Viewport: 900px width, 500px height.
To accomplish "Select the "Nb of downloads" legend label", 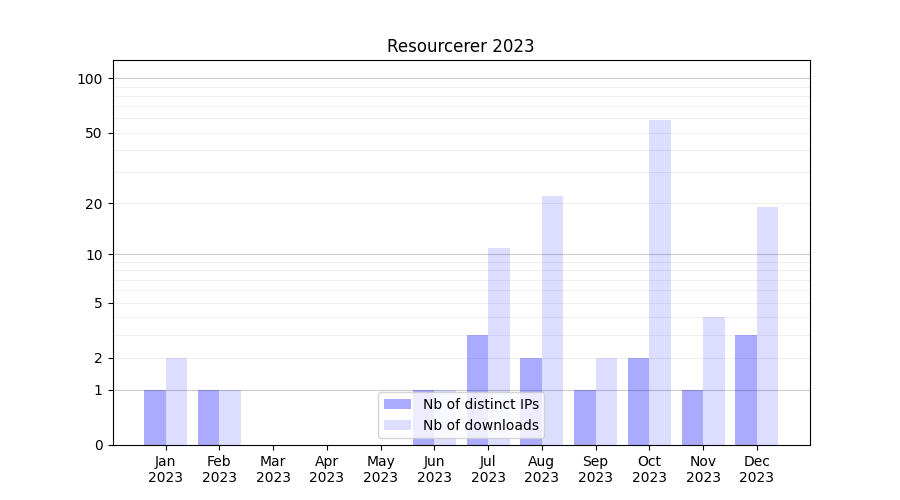I will coord(480,425).
